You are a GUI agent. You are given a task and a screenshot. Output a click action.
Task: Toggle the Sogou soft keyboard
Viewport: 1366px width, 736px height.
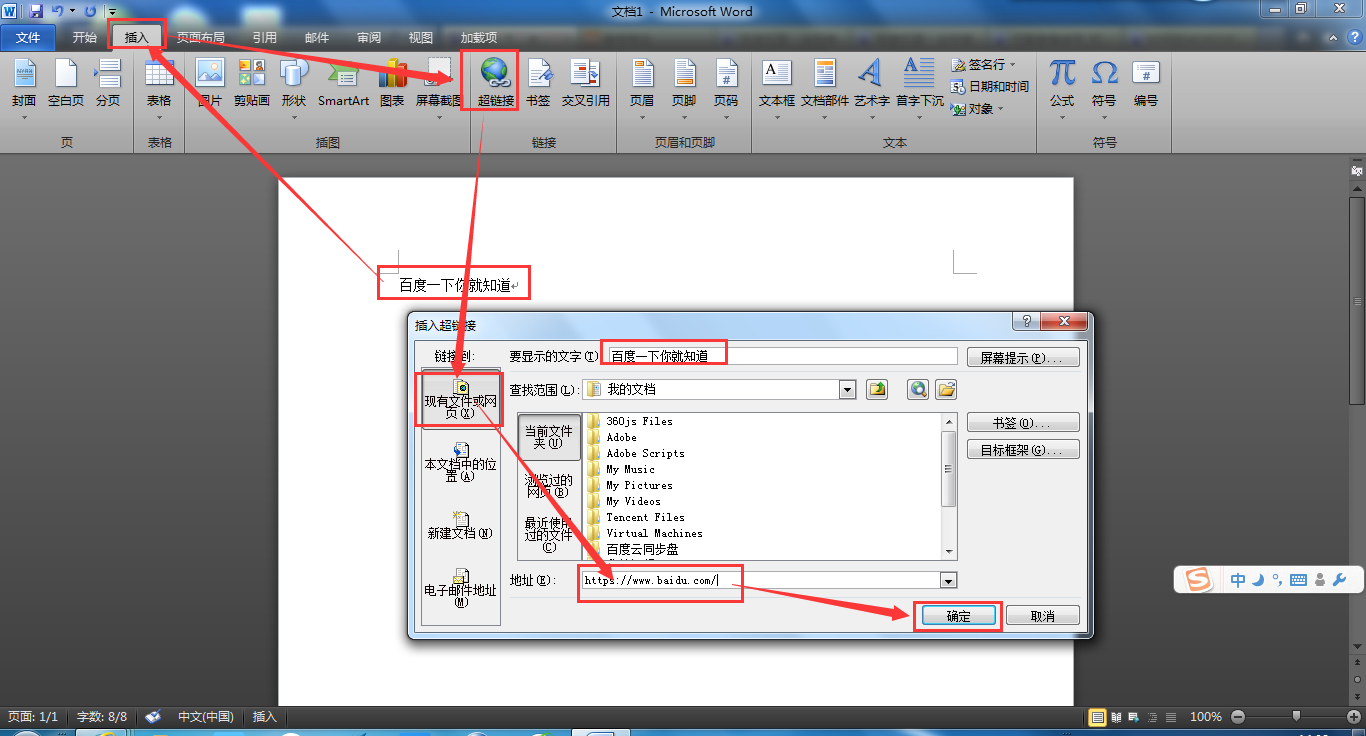1298,580
